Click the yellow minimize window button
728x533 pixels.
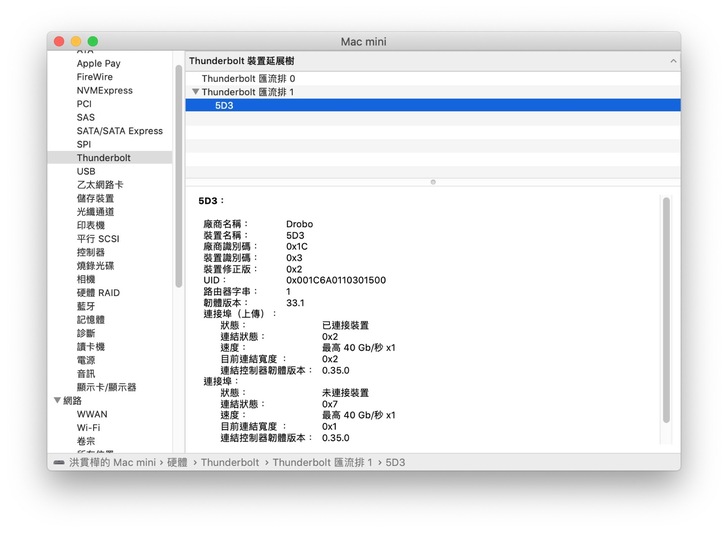point(76,41)
